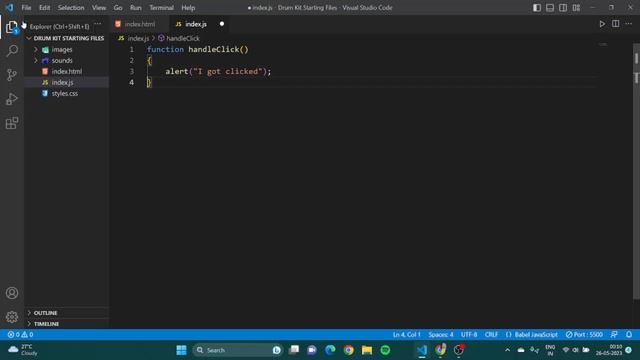Open index.html in the file tree

[x=66, y=71]
